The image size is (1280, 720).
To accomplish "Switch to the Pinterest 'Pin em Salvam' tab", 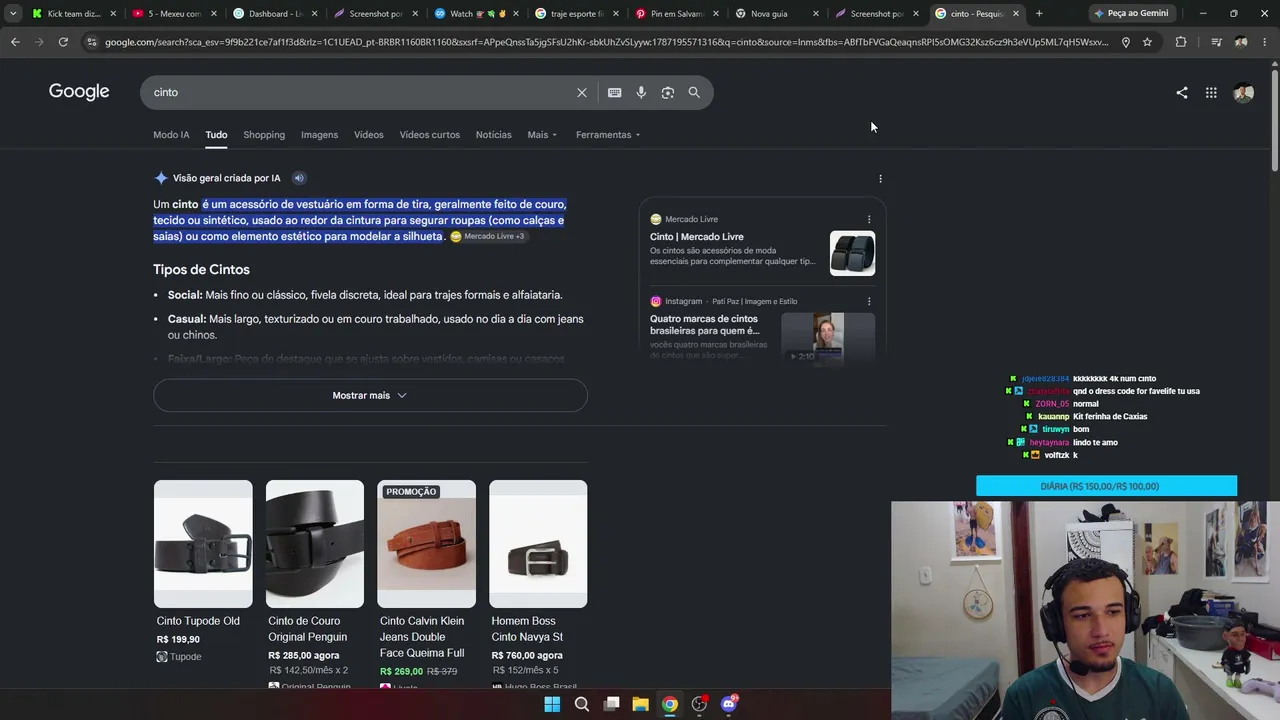I will point(675,13).
